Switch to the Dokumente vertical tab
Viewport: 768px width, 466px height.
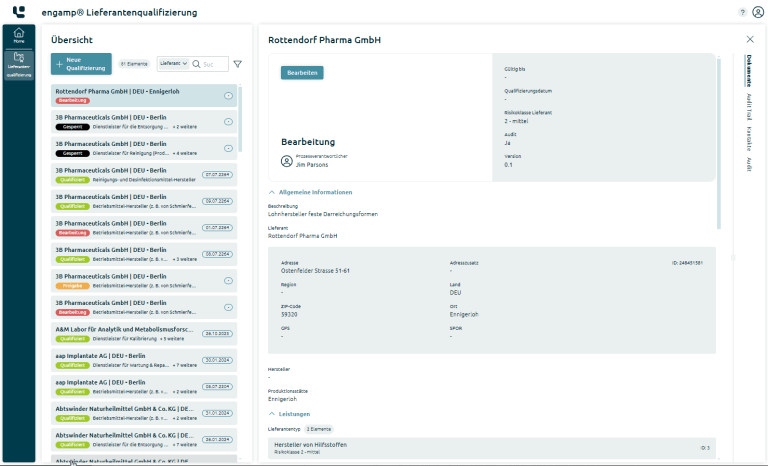click(749, 71)
